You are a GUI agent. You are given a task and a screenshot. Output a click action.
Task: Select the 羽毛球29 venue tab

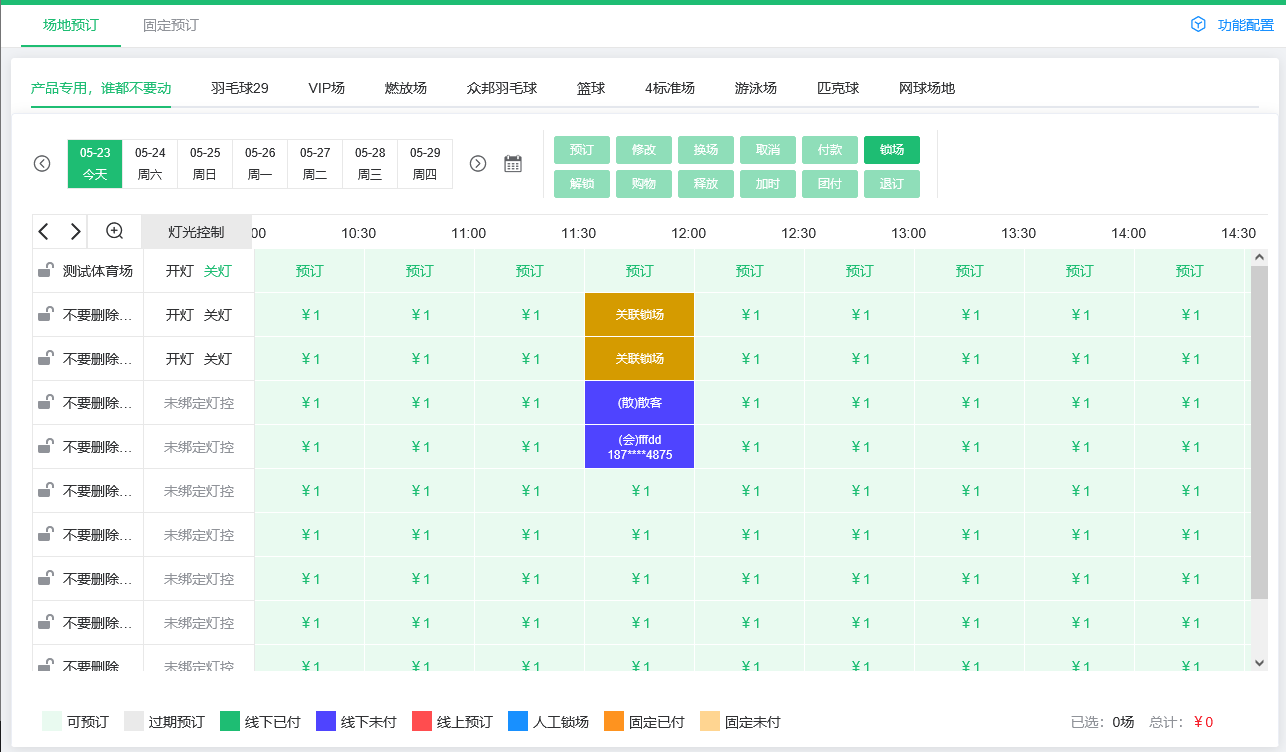click(x=240, y=88)
